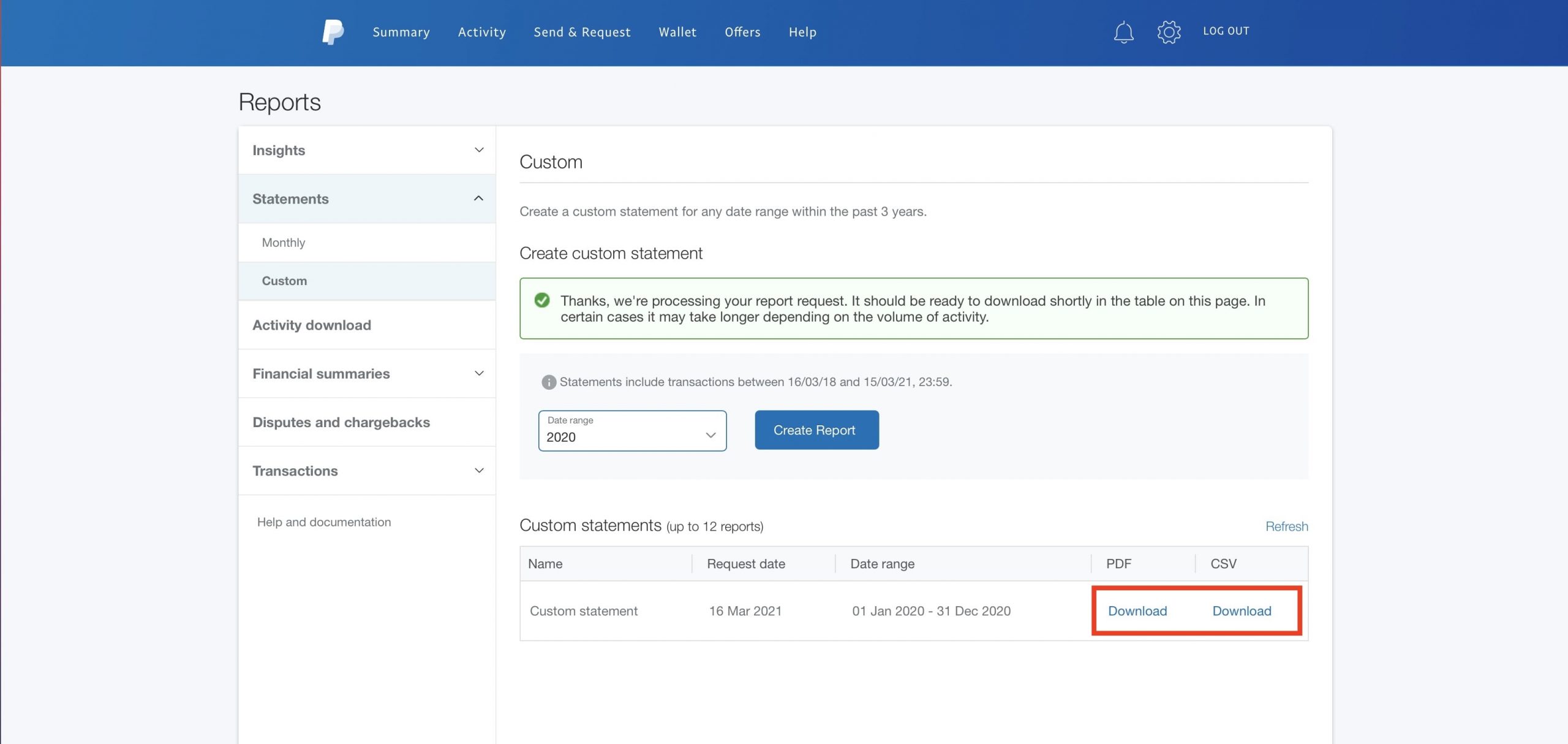Open the Date range dropdown
The image size is (1568, 744).
[x=632, y=431]
